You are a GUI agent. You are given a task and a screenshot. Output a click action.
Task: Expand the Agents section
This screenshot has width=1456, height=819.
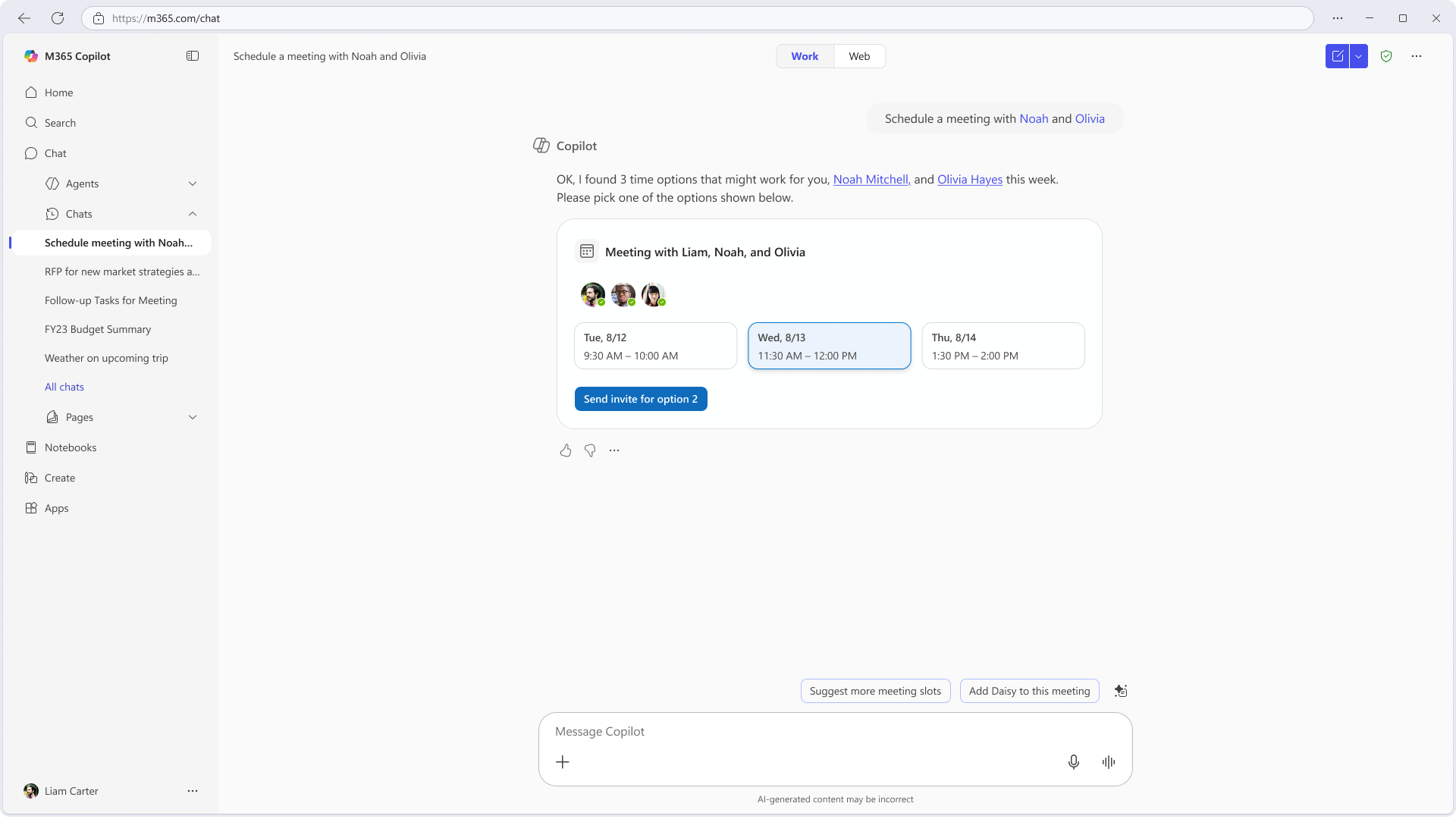click(193, 184)
